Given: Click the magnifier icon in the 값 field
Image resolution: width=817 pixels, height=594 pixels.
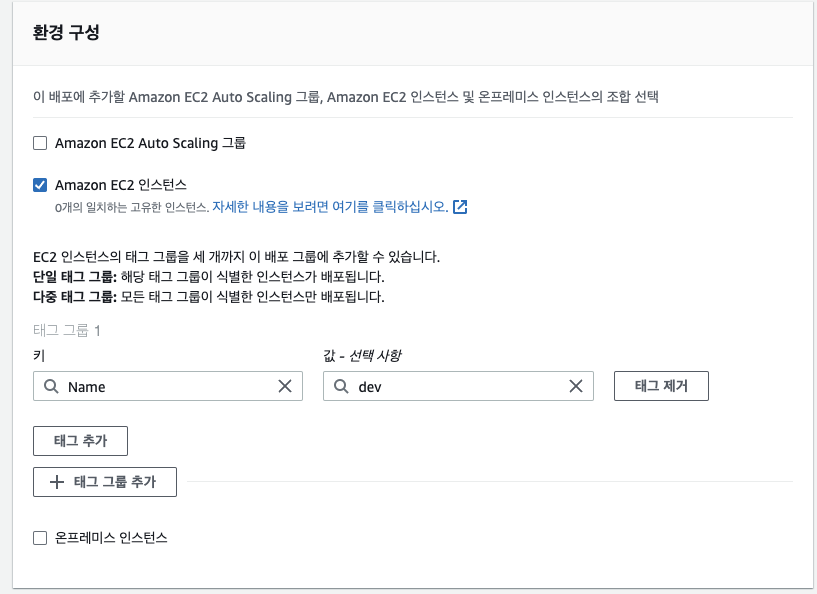Looking at the screenshot, I should tap(340, 387).
